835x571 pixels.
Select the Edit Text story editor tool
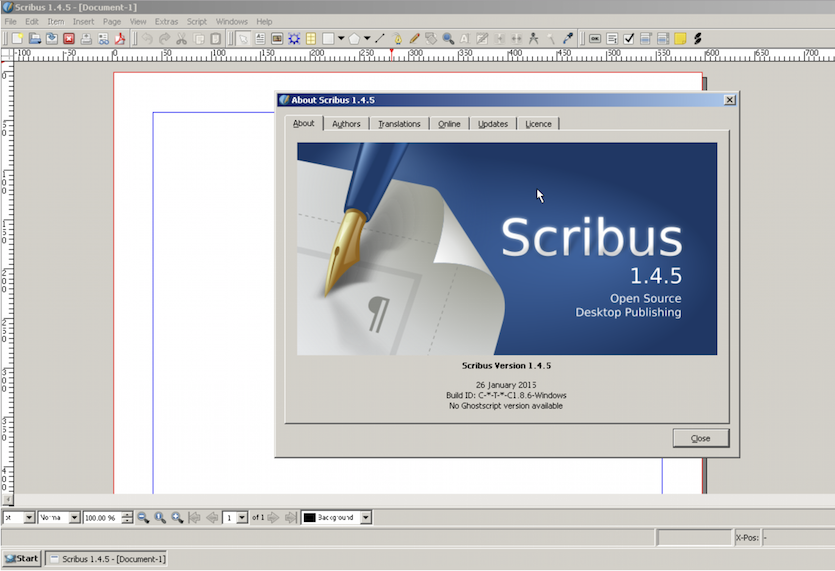[482, 38]
